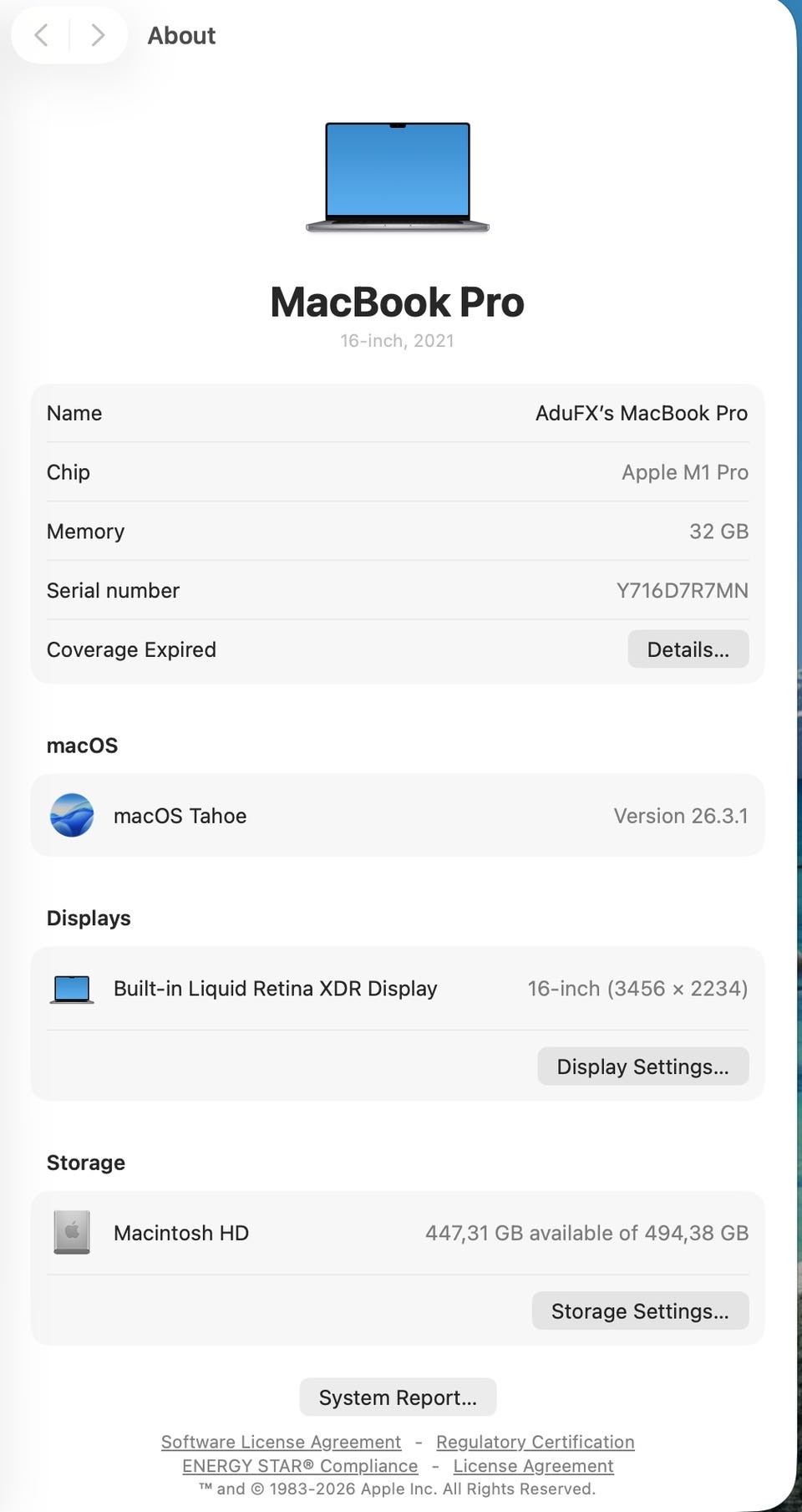Click the forward navigation chevron
The height and width of the screenshot is (1512, 802).
(x=98, y=35)
